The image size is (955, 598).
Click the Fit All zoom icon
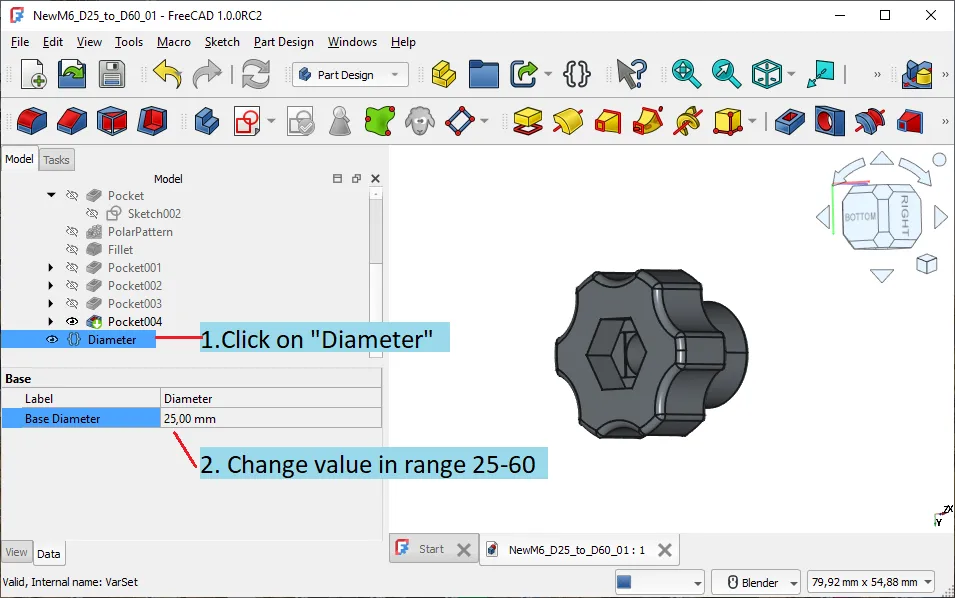pos(683,74)
